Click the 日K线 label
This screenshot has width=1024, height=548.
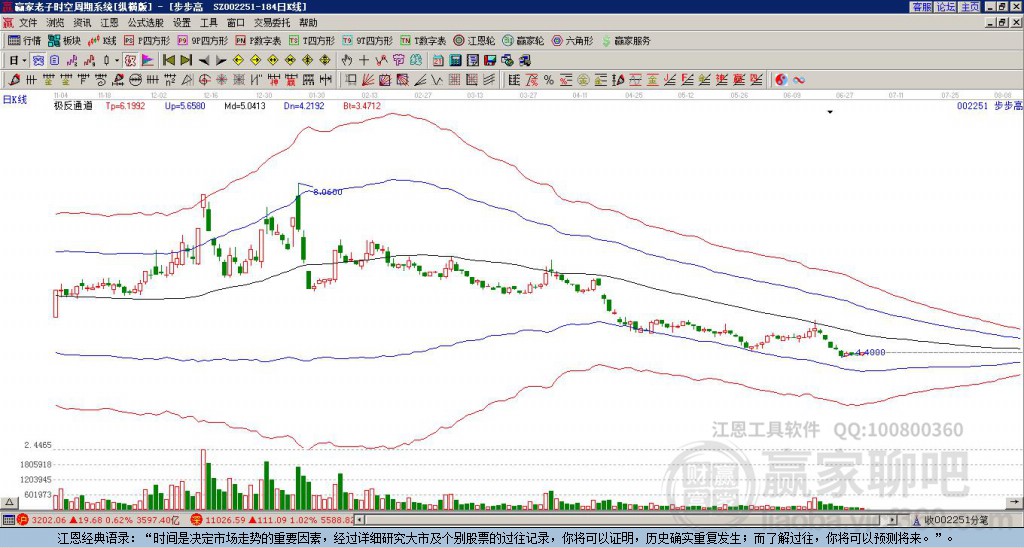point(15,99)
